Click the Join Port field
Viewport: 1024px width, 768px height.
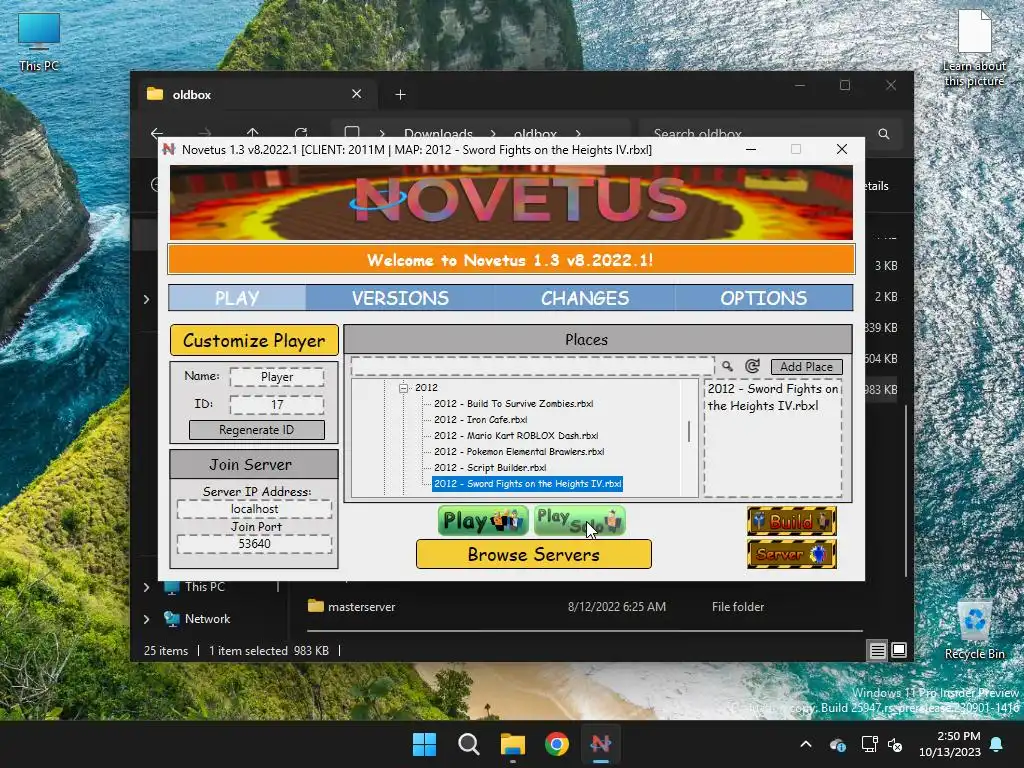coord(254,544)
